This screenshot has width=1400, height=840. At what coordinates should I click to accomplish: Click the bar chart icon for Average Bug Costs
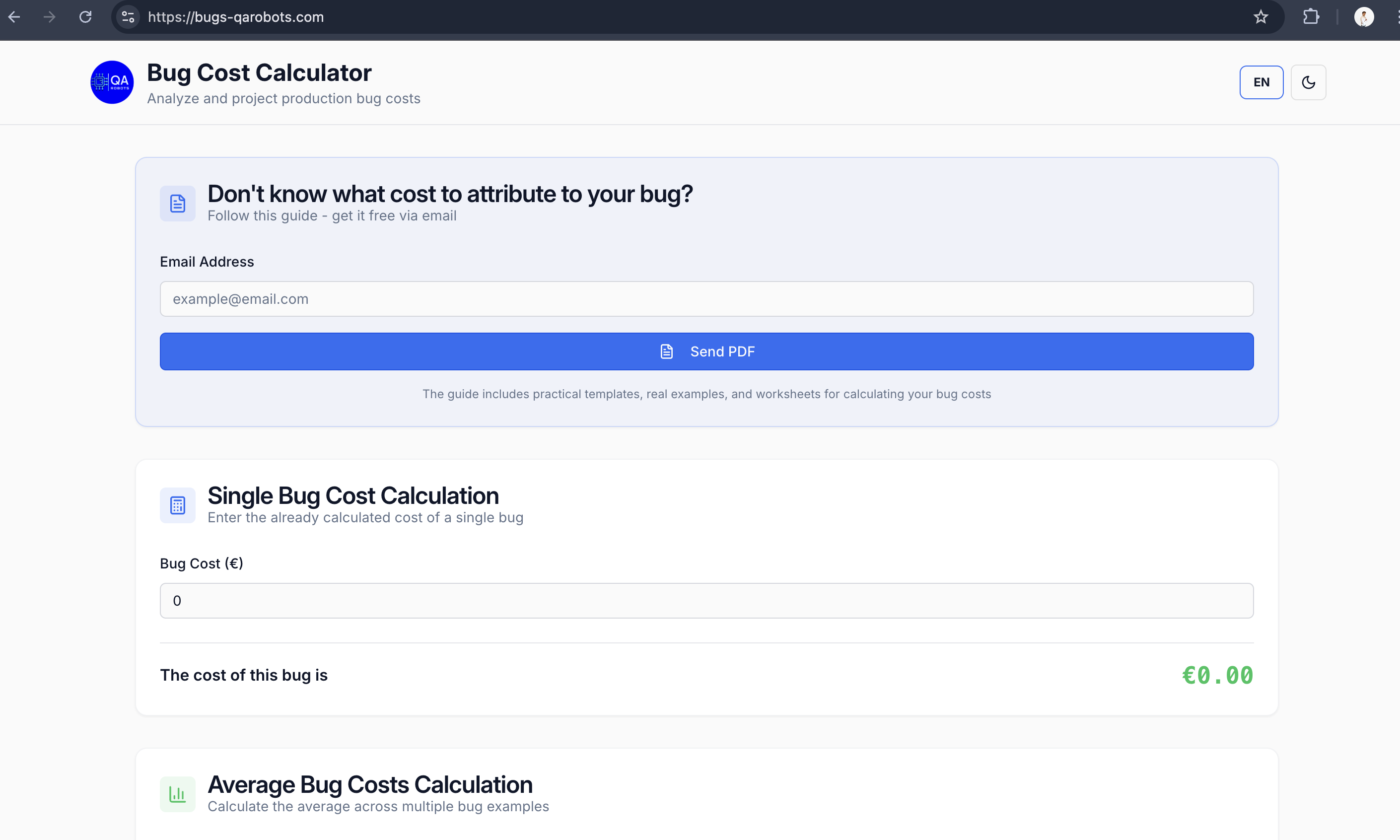click(x=178, y=794)
